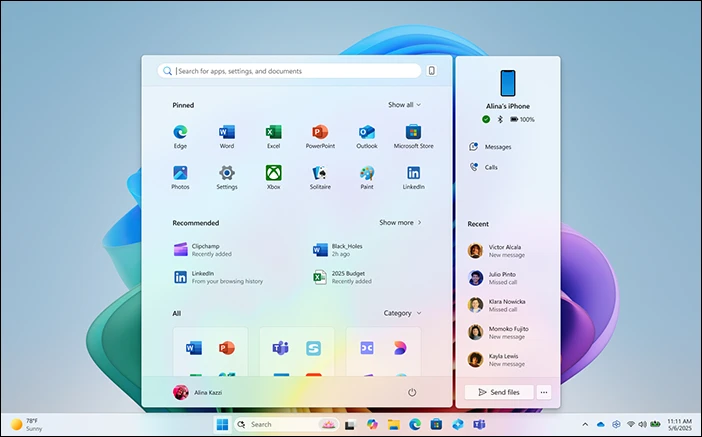Open pinned Excel app
This screenshot has height=437, width=702.
(273, 137)
